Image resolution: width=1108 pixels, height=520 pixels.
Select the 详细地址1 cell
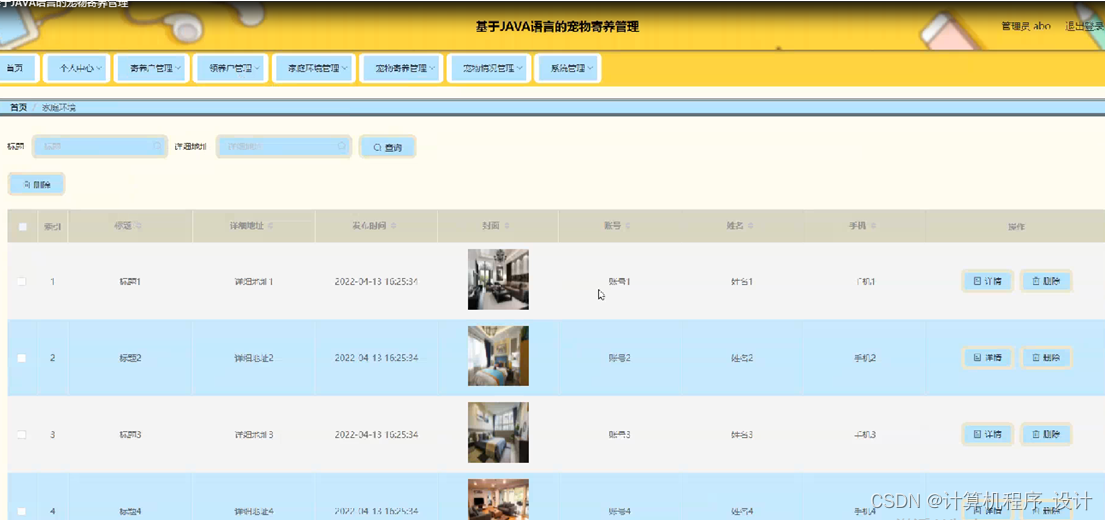pyautogui.click(x=254, y=281)
